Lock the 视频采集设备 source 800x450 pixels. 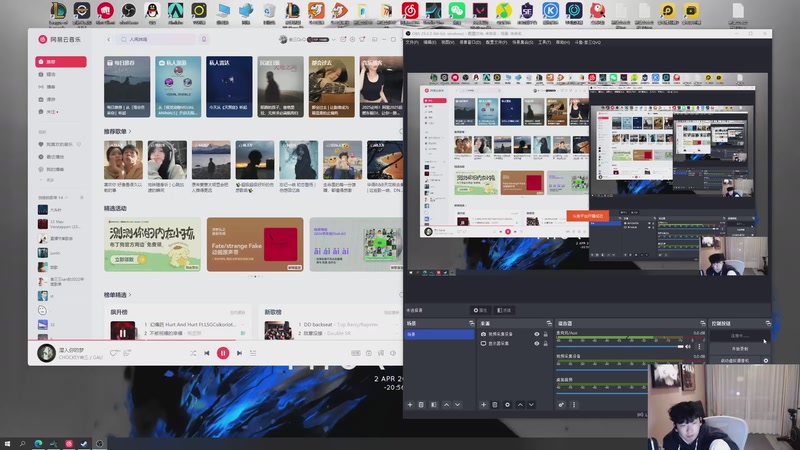(x=545, y=334)
